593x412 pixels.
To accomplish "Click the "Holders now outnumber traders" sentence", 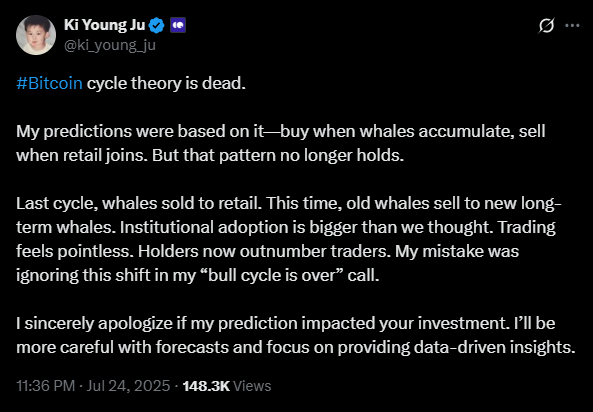I will tap(265, 252).
